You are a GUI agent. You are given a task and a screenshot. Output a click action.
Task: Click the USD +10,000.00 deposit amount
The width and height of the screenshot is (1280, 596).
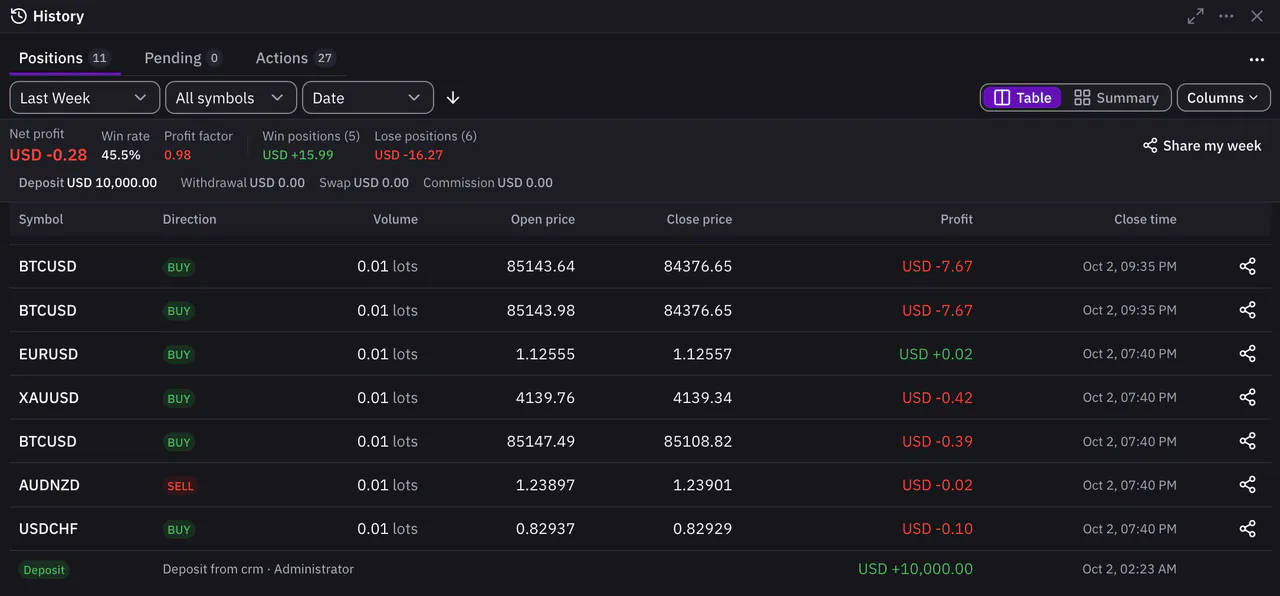pos(915,569)
